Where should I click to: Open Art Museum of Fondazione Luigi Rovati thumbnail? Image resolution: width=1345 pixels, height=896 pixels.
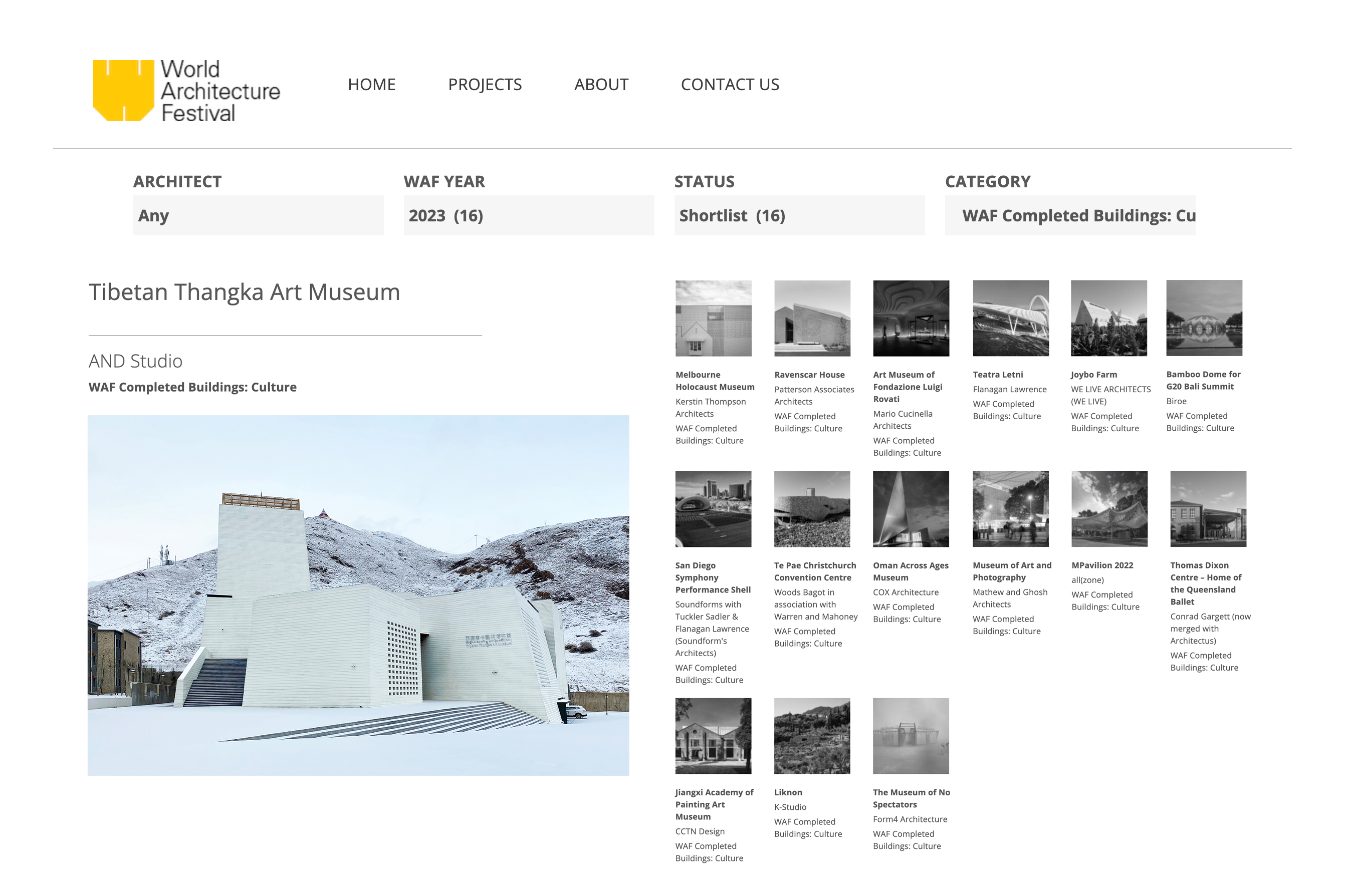(x=911, y=319)
